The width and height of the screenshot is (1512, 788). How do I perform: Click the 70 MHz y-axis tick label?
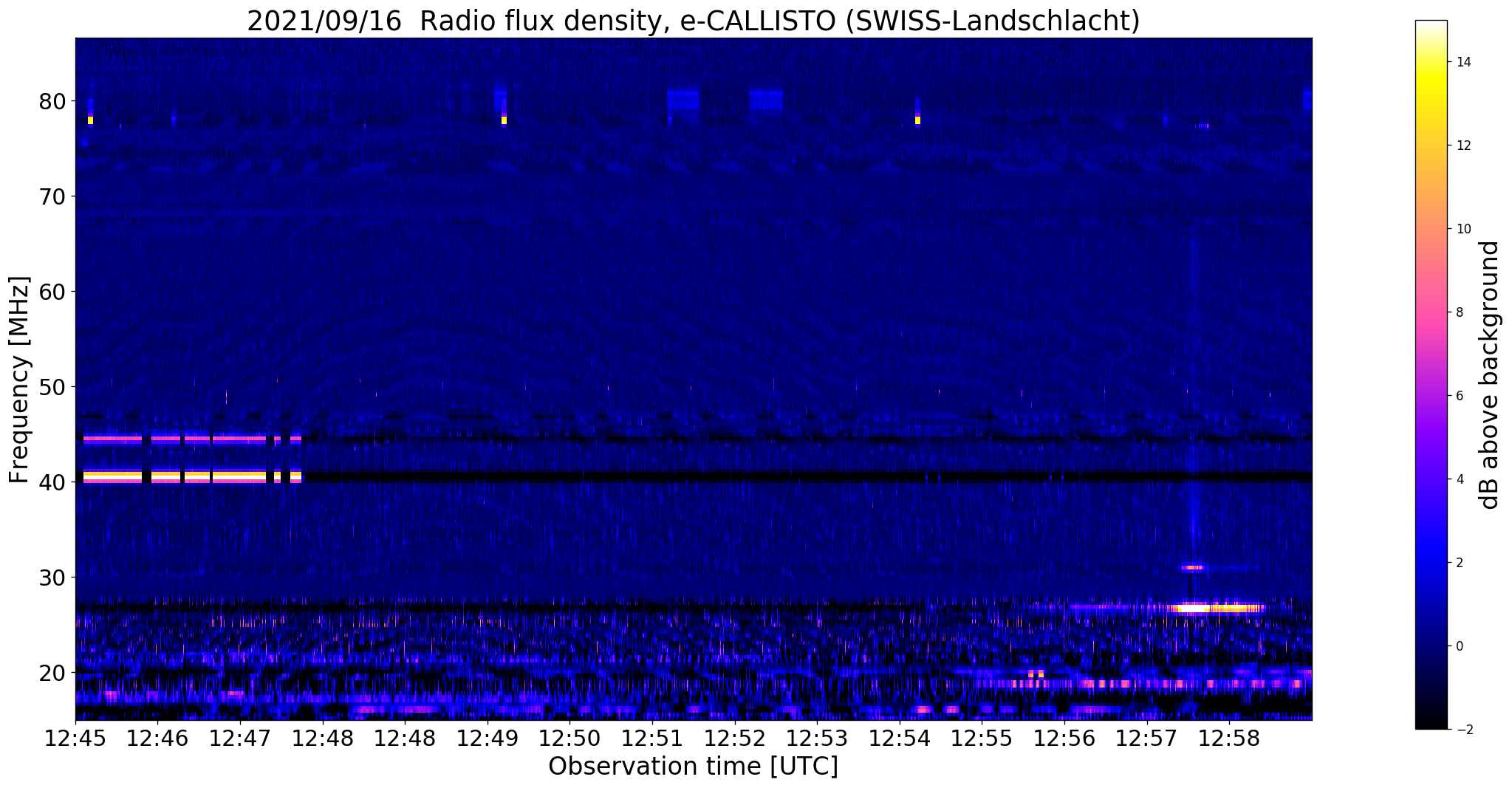pyautogui.click(x=53, y=196)
